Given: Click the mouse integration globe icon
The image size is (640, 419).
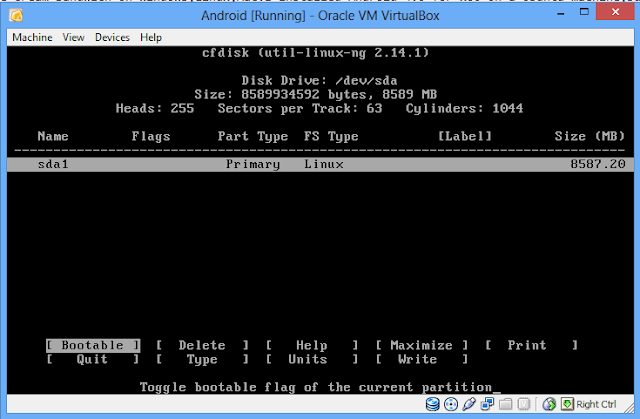Looking at the screenshot, I should pyautogui.click(x=549, y=404).
